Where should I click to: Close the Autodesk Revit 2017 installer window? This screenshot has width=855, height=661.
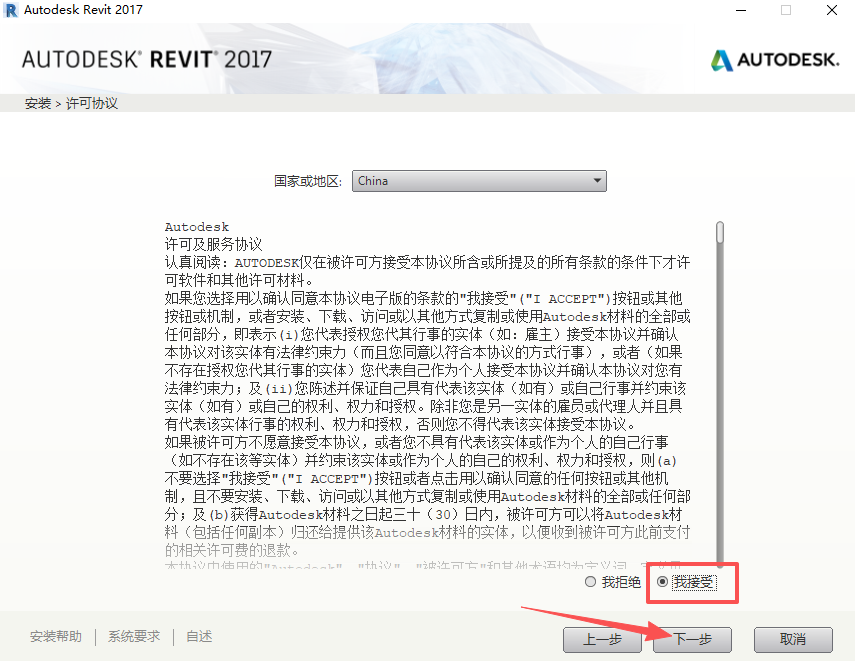[x=832, y=10]
